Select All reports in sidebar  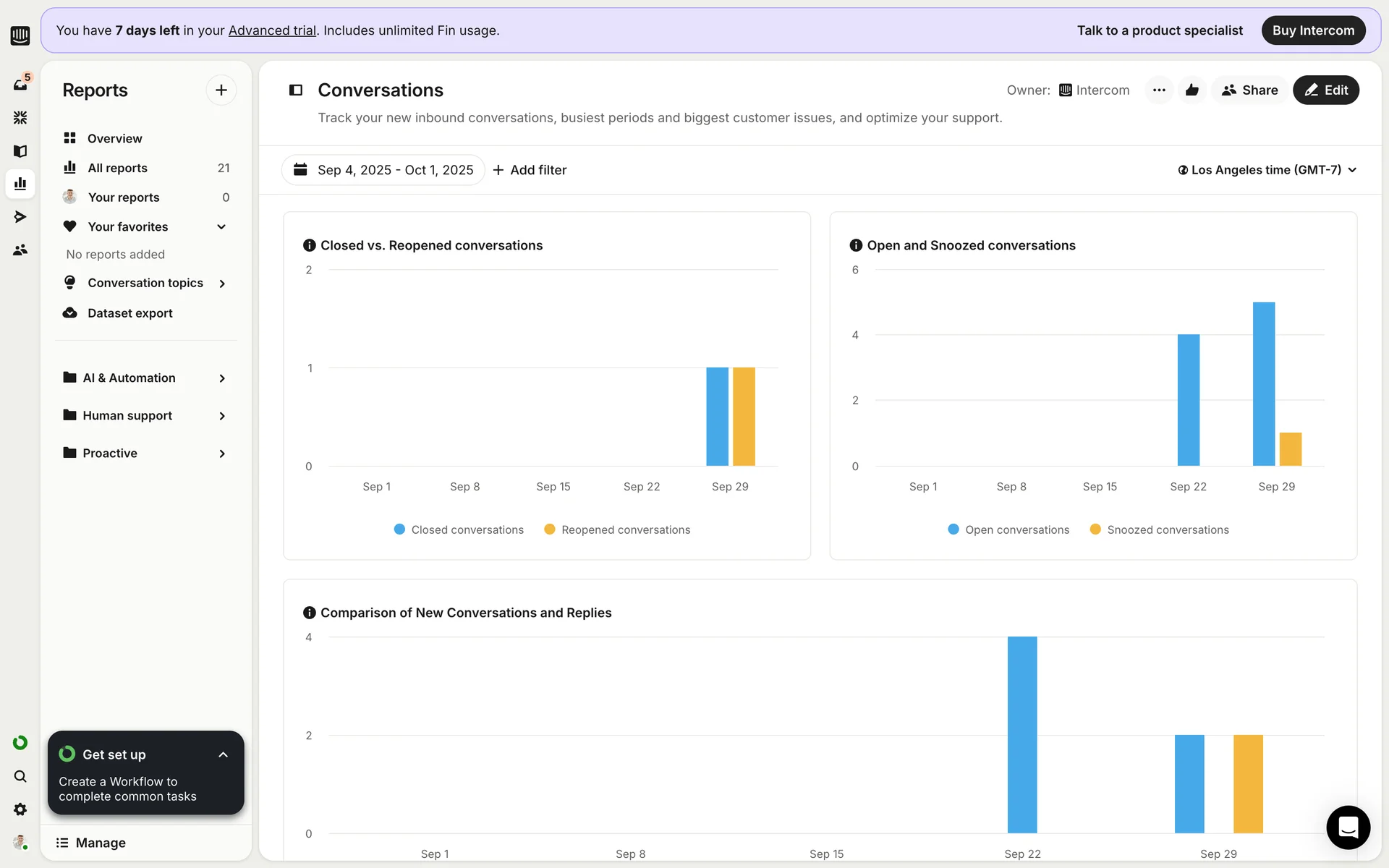(x=117, y=168)
